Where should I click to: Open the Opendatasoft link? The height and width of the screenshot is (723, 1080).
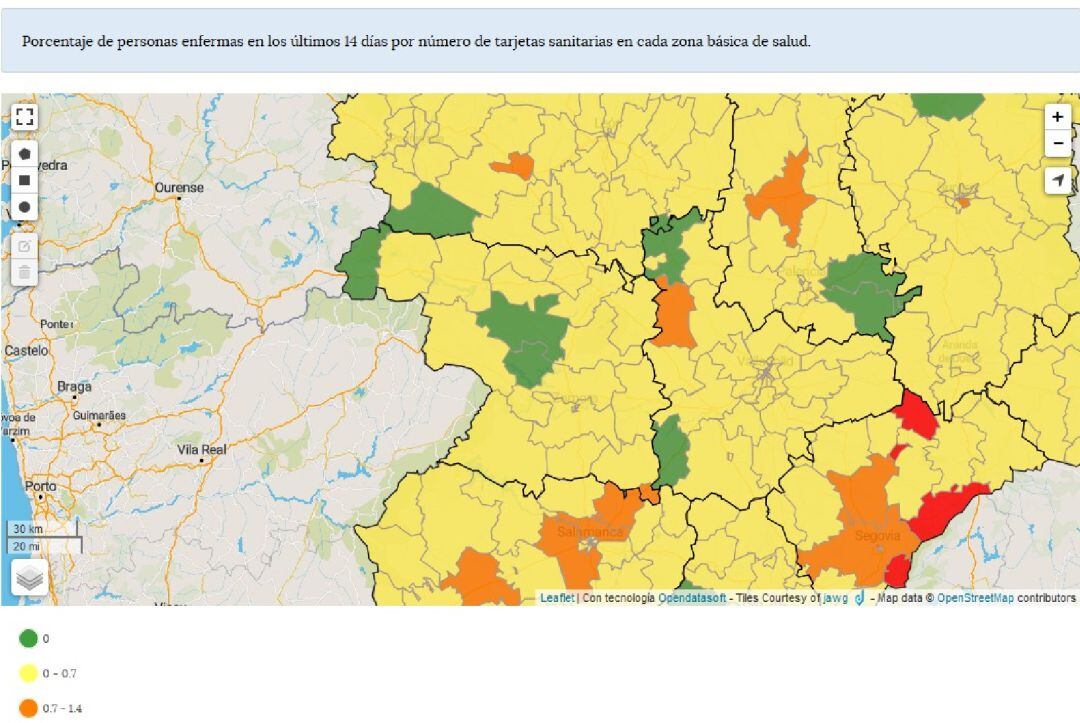692,598
